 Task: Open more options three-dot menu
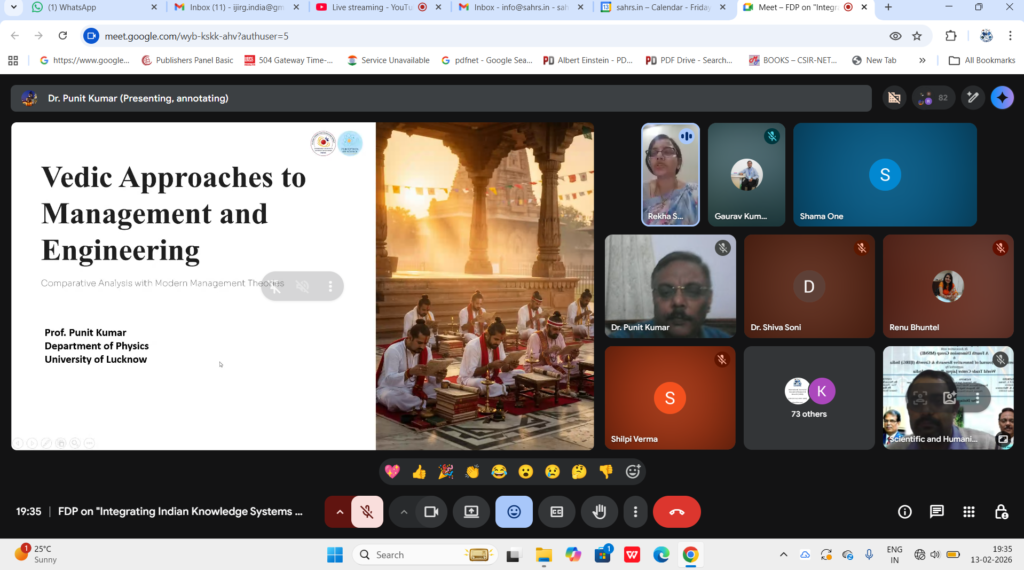coord(635,512)
